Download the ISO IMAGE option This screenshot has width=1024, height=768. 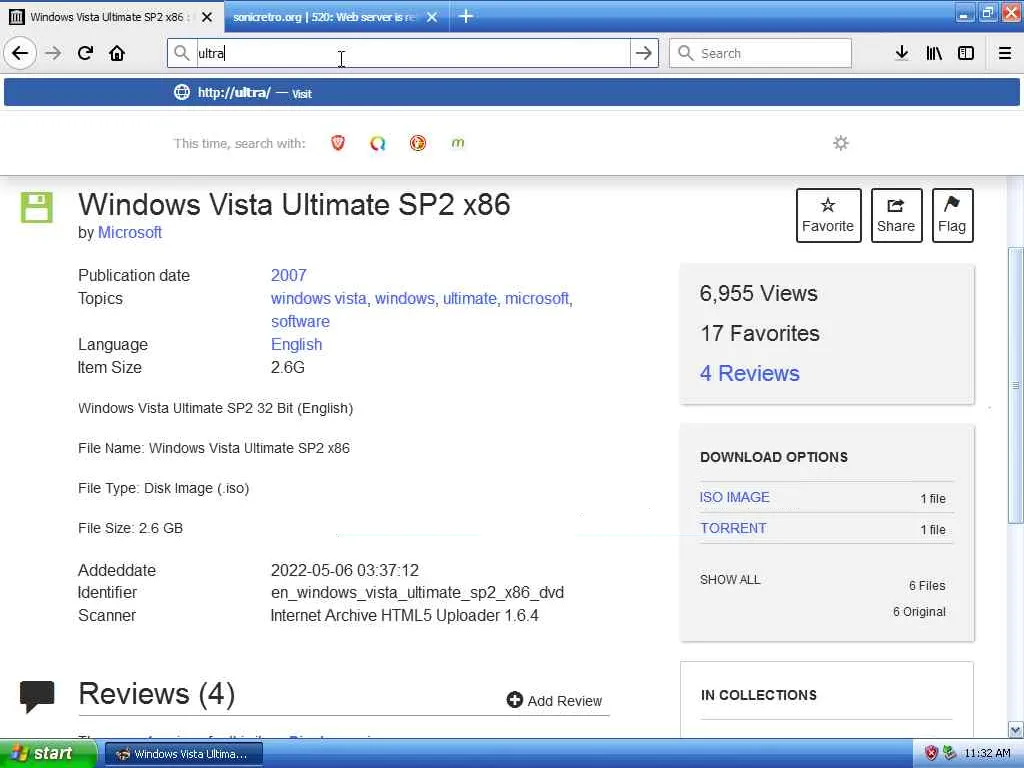tap(735, 497)
